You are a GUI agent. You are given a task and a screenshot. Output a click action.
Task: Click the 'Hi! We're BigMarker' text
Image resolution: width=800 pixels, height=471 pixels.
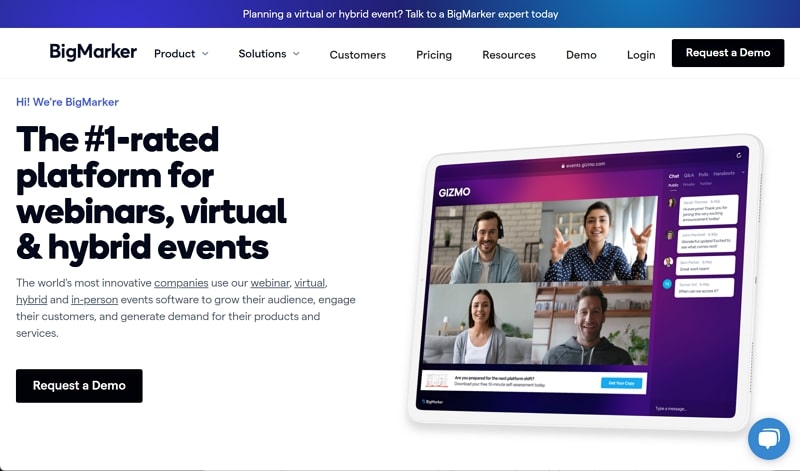[67, 102]
